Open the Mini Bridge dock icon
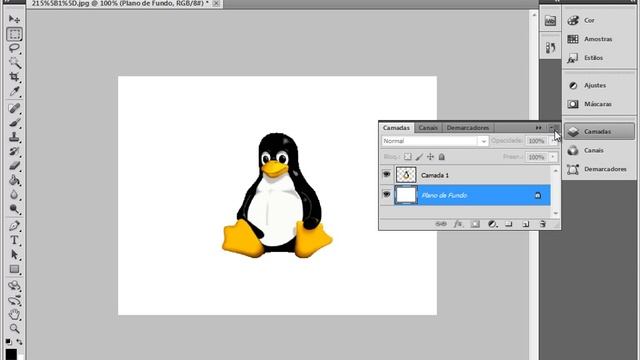This screenshot has width=640, height=360. point(550,21)
